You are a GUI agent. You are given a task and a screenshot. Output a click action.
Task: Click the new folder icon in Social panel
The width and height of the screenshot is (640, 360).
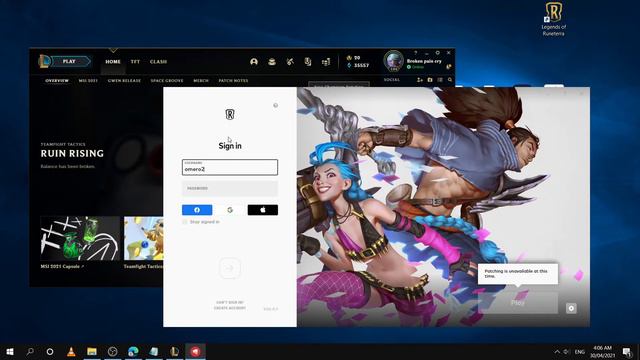pyautogui.click(x=430, y=80)
